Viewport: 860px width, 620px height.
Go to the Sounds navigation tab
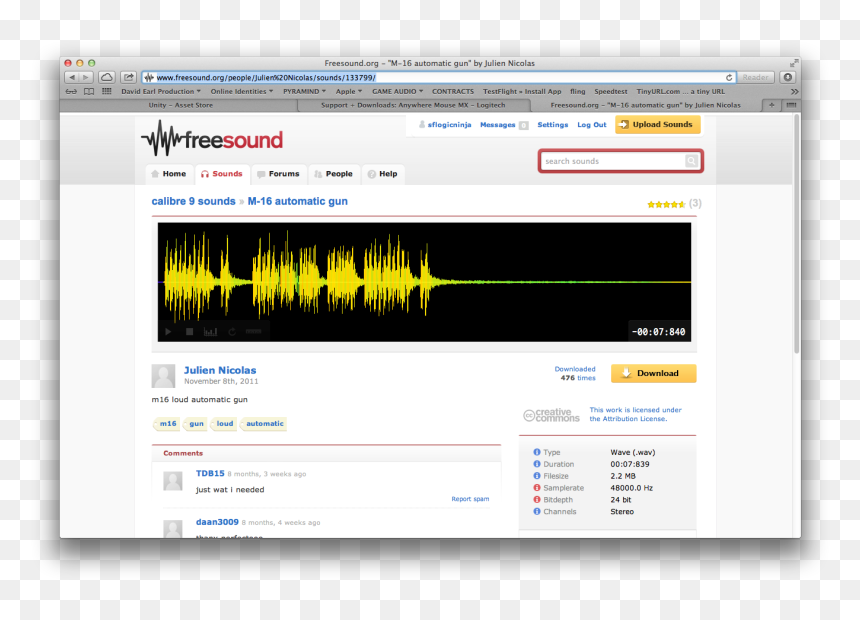pyautogui.click(x=222, y=174)
